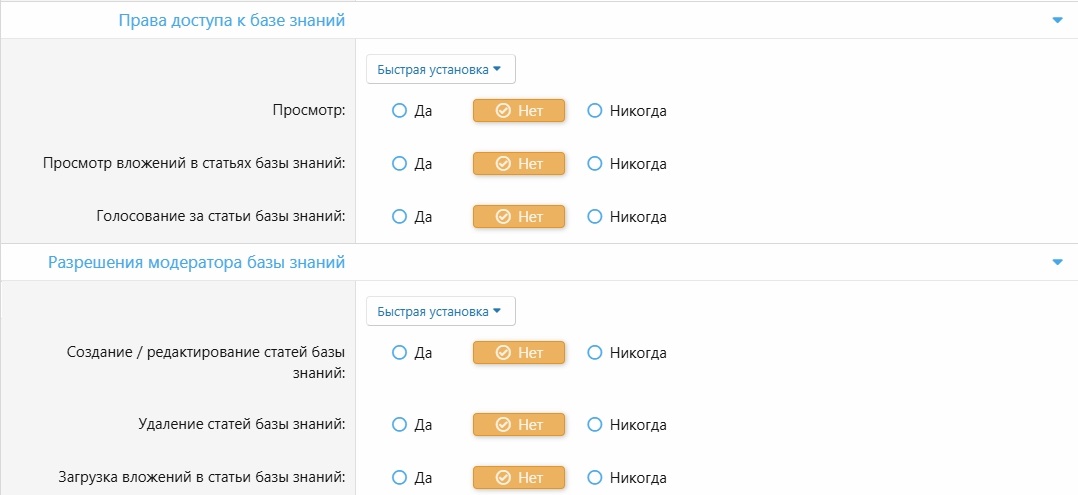Image resolution: width=1078 pixels, height=495 pixels.
Task: Select Да for Загрузка вложений в статьи
Action: click(x=400, y=478)
